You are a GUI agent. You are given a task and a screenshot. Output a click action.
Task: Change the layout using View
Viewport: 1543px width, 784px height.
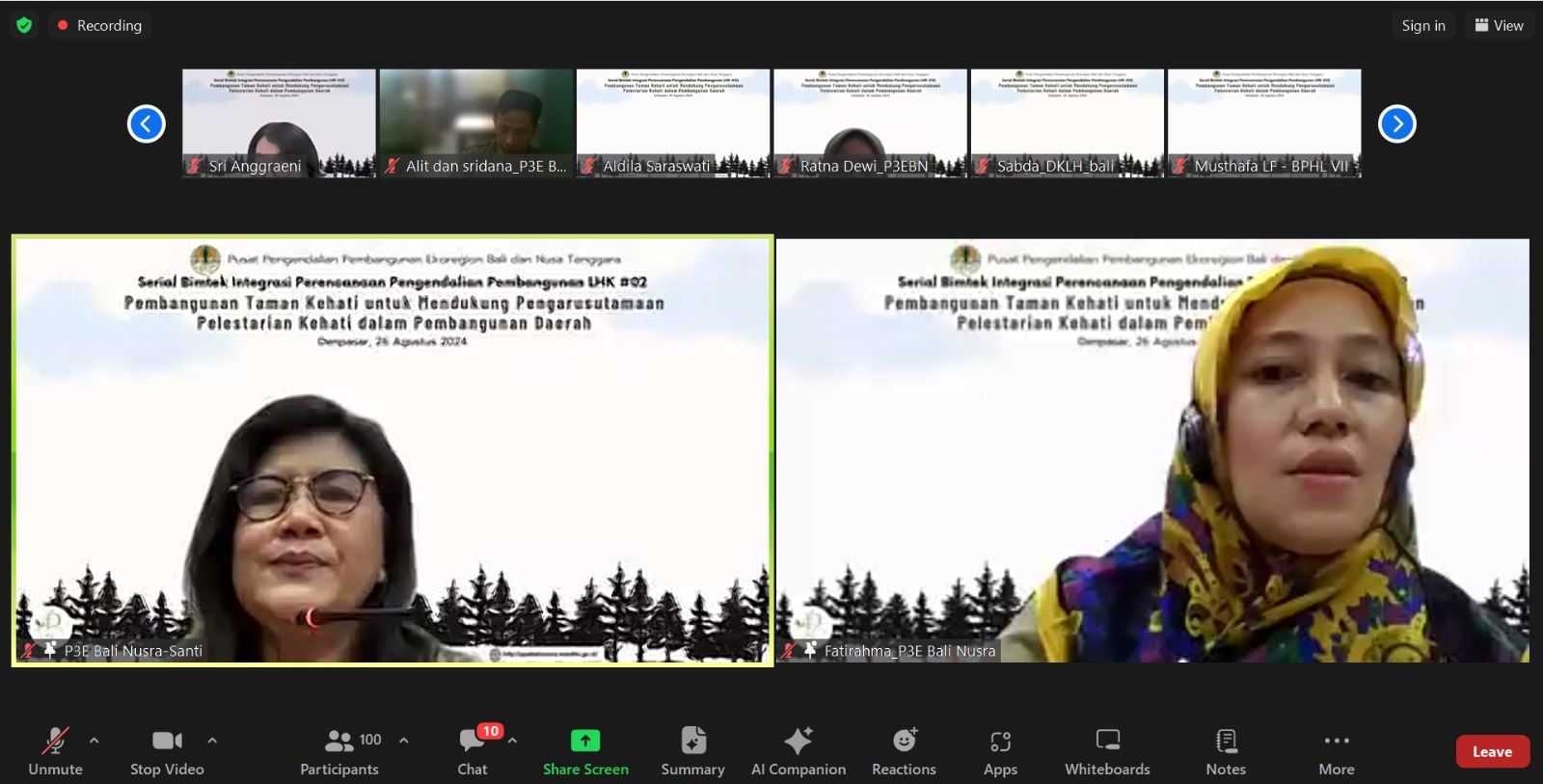tap(1499, 26)
